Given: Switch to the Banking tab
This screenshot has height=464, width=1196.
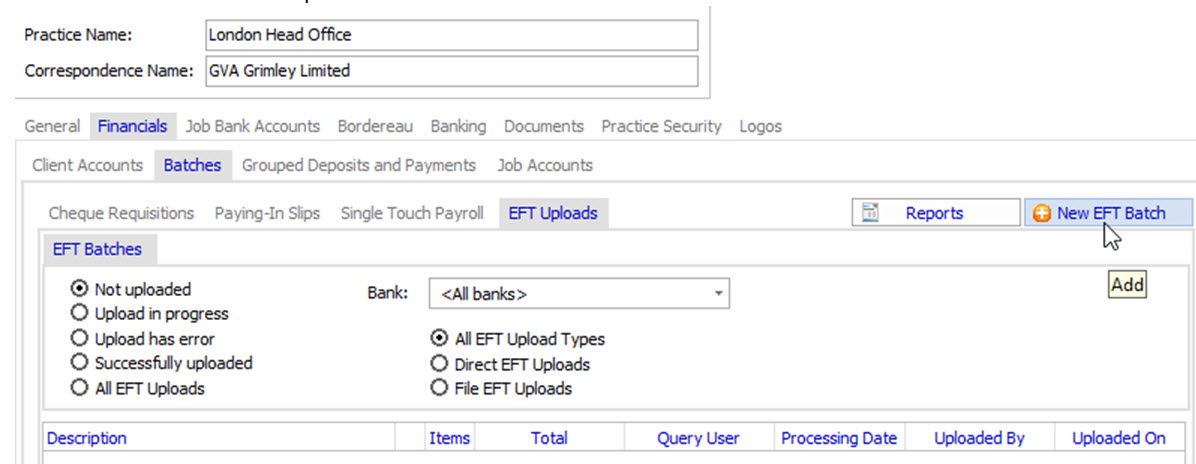Looking at the screenshot, I should pos(458,126).
